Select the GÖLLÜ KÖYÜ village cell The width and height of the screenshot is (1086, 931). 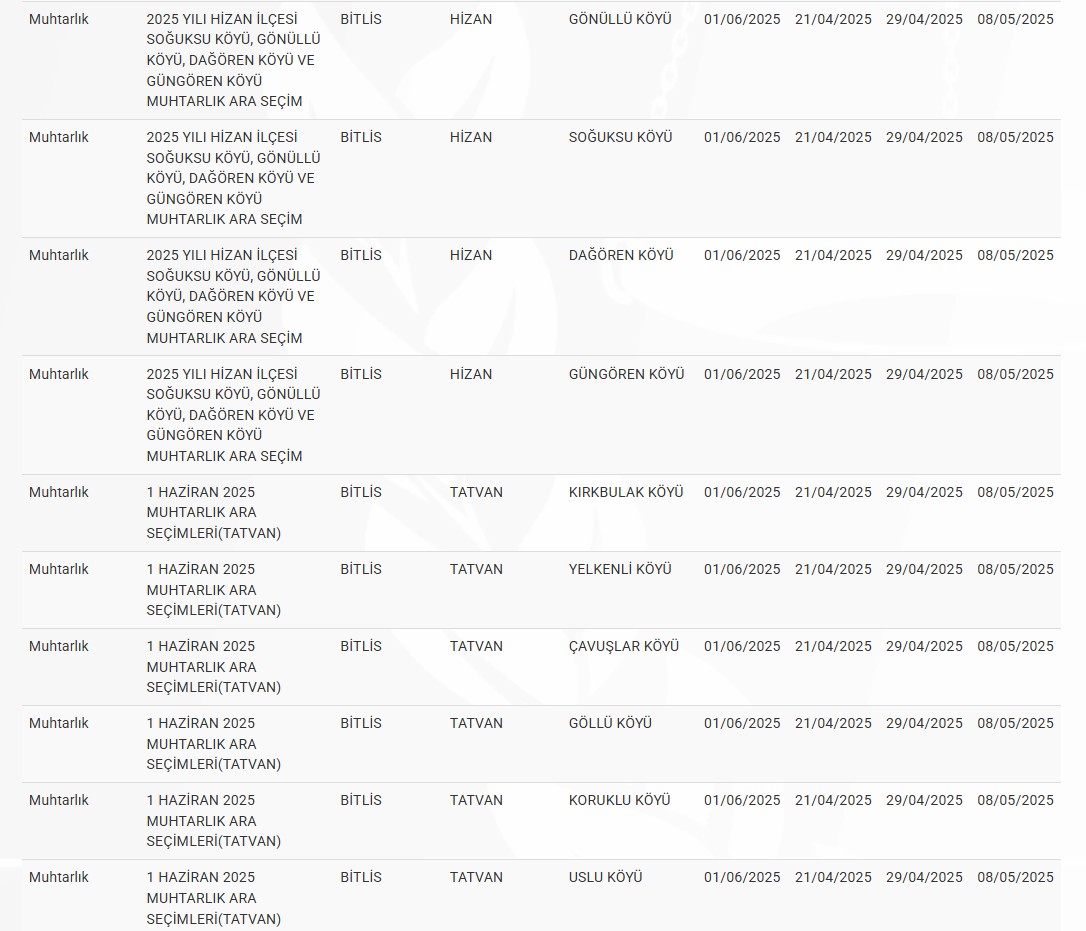tap(610, 723)
